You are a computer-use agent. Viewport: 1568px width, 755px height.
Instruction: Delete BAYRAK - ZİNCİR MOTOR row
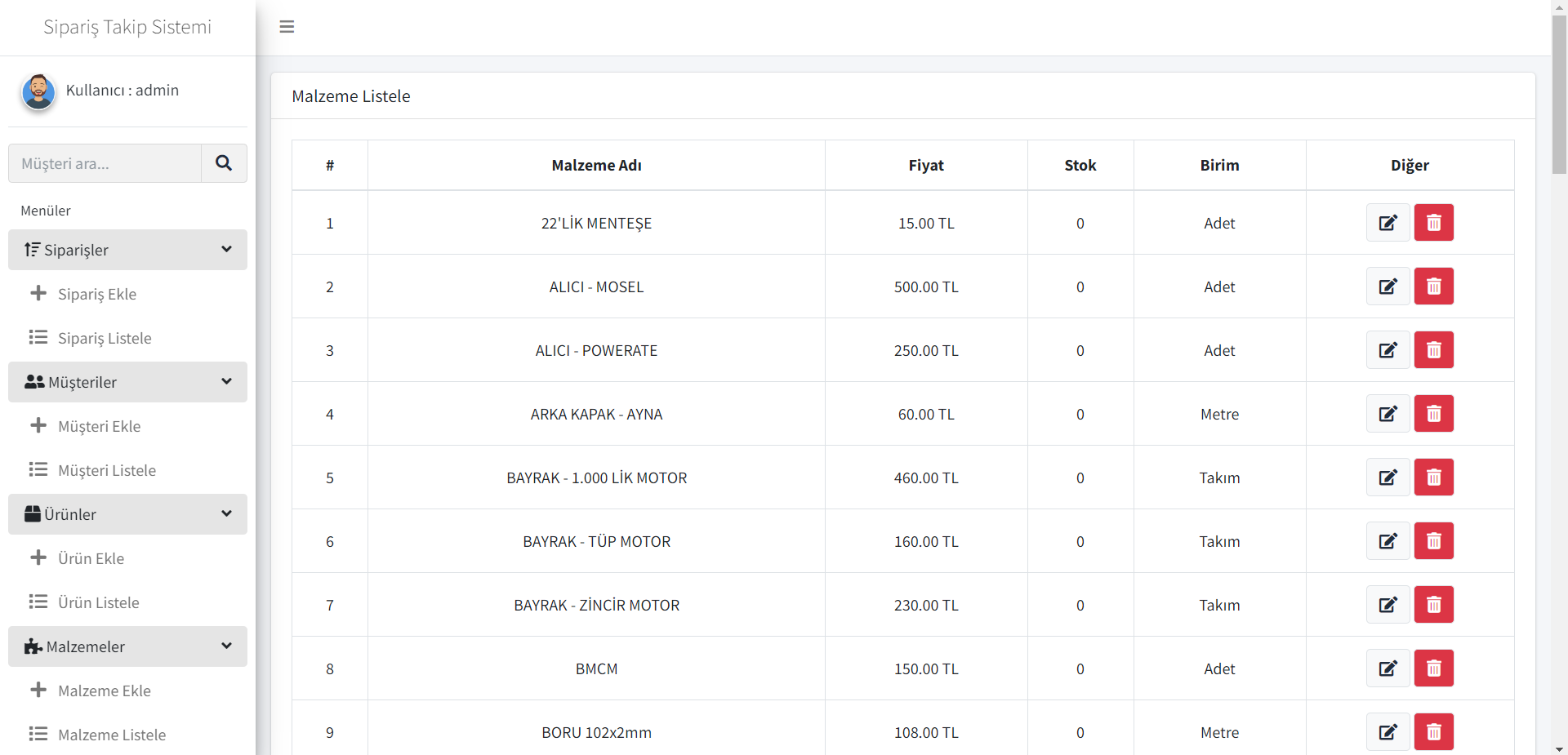[x=1433, y=605]
